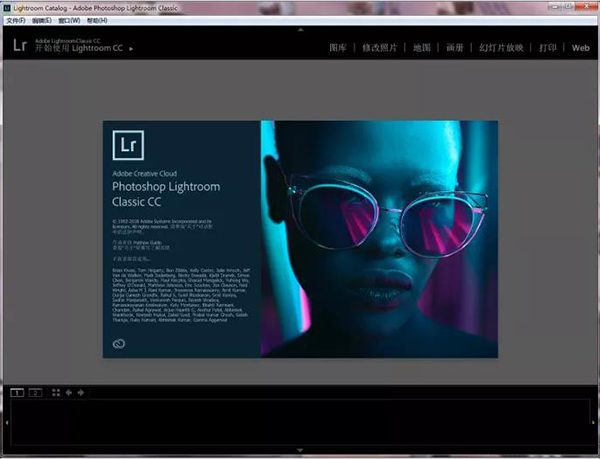Collapse the top panel with the triangle
Image resolution: width=600 pixels, height=459 pixels.
[301, 29]
